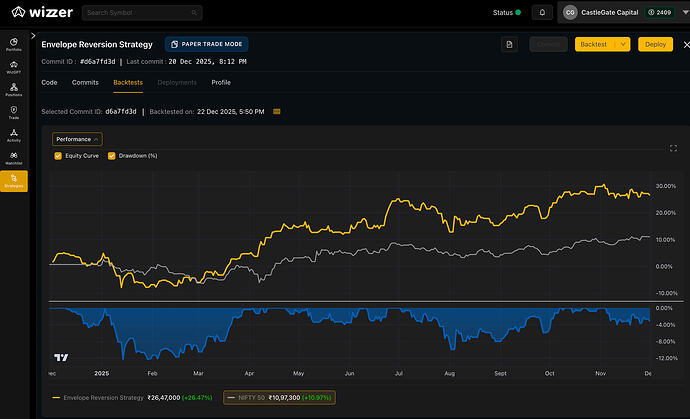Click the +10.97% NIFTY return
The image size is (690, 419).
(316, 397)
